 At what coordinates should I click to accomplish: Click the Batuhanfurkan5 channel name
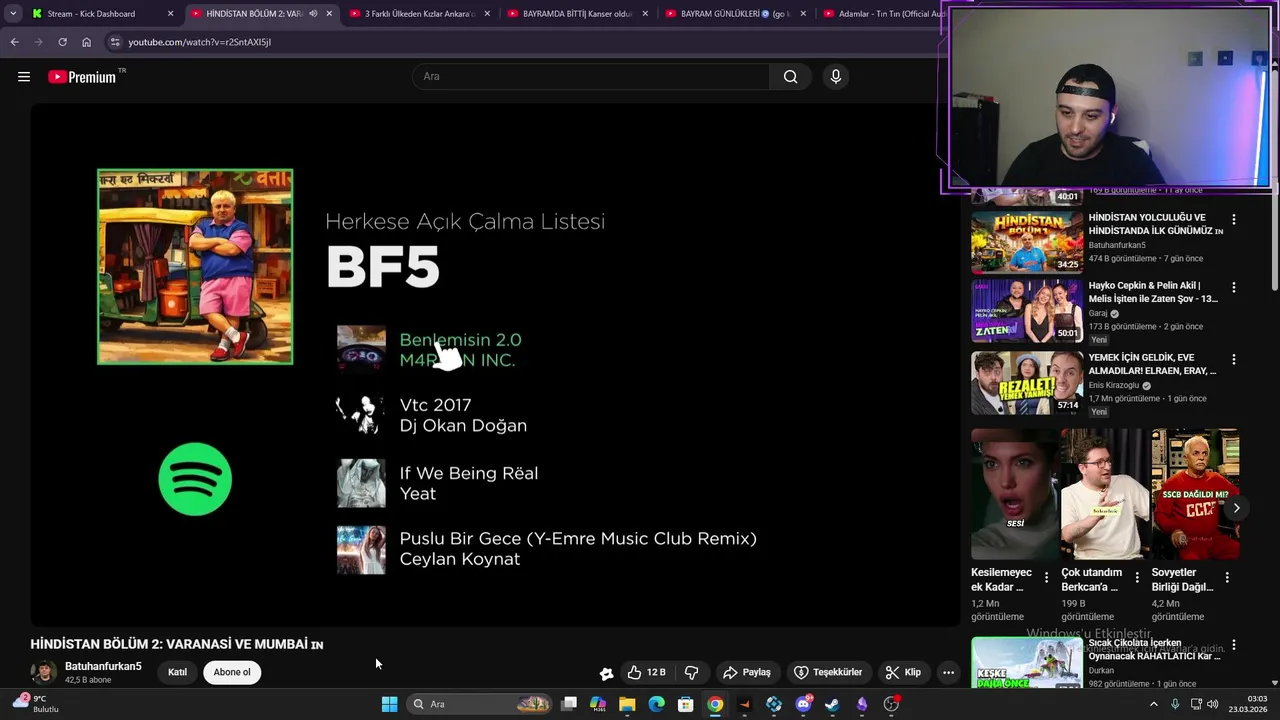[103, 666]
